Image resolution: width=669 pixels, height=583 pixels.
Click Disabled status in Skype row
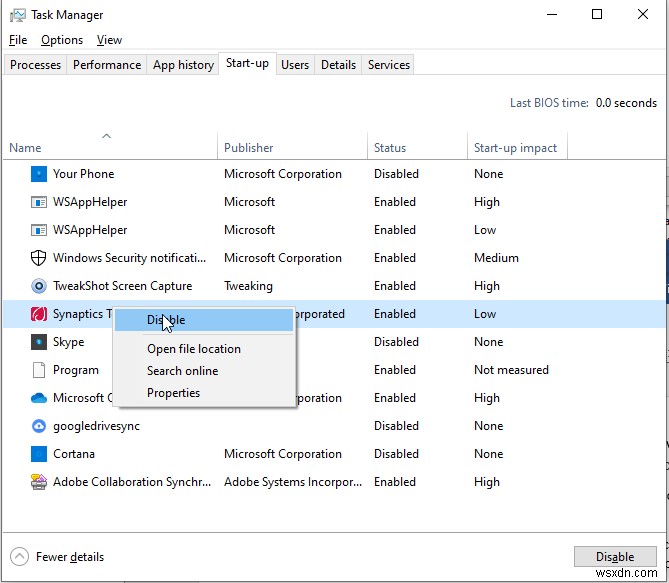point(396,342)
